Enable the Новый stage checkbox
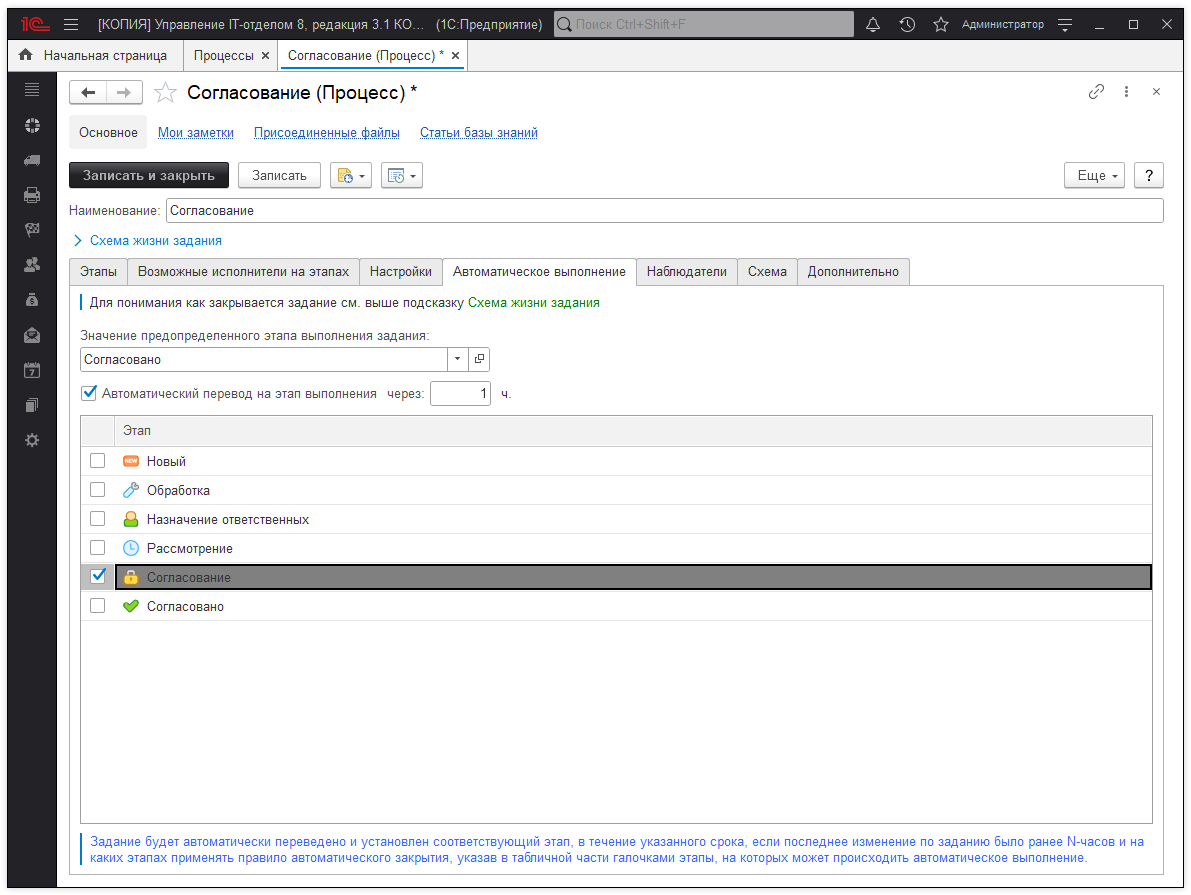 coord(97,461)
